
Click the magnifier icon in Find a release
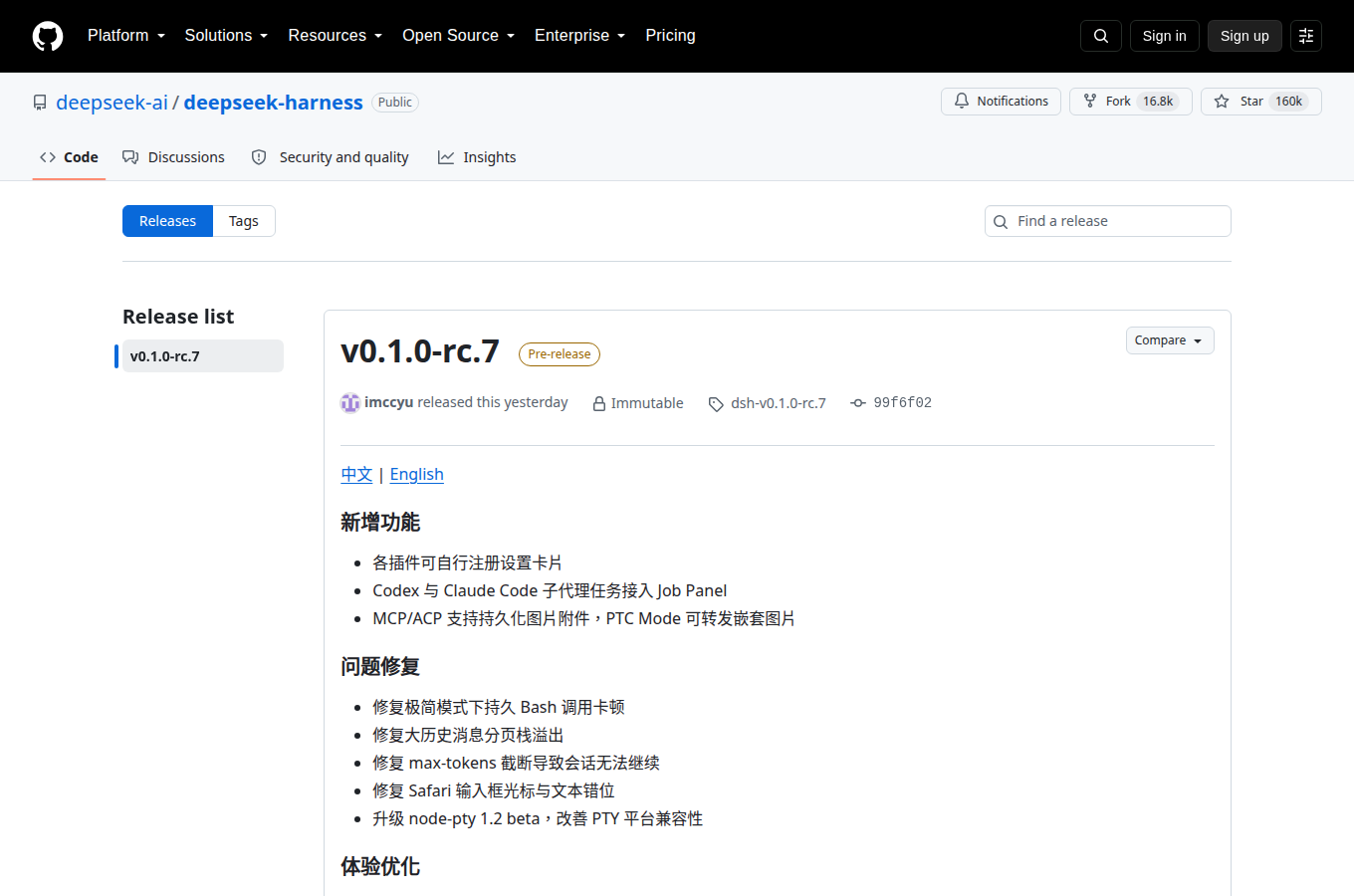pyautogui.click(x=1001, y=221)
